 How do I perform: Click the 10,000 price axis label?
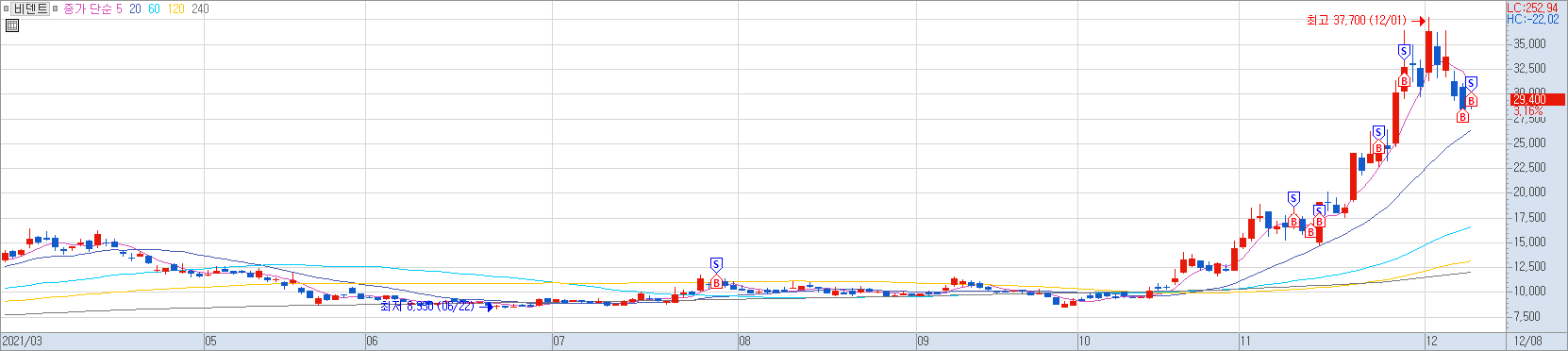coord(1528,291)
